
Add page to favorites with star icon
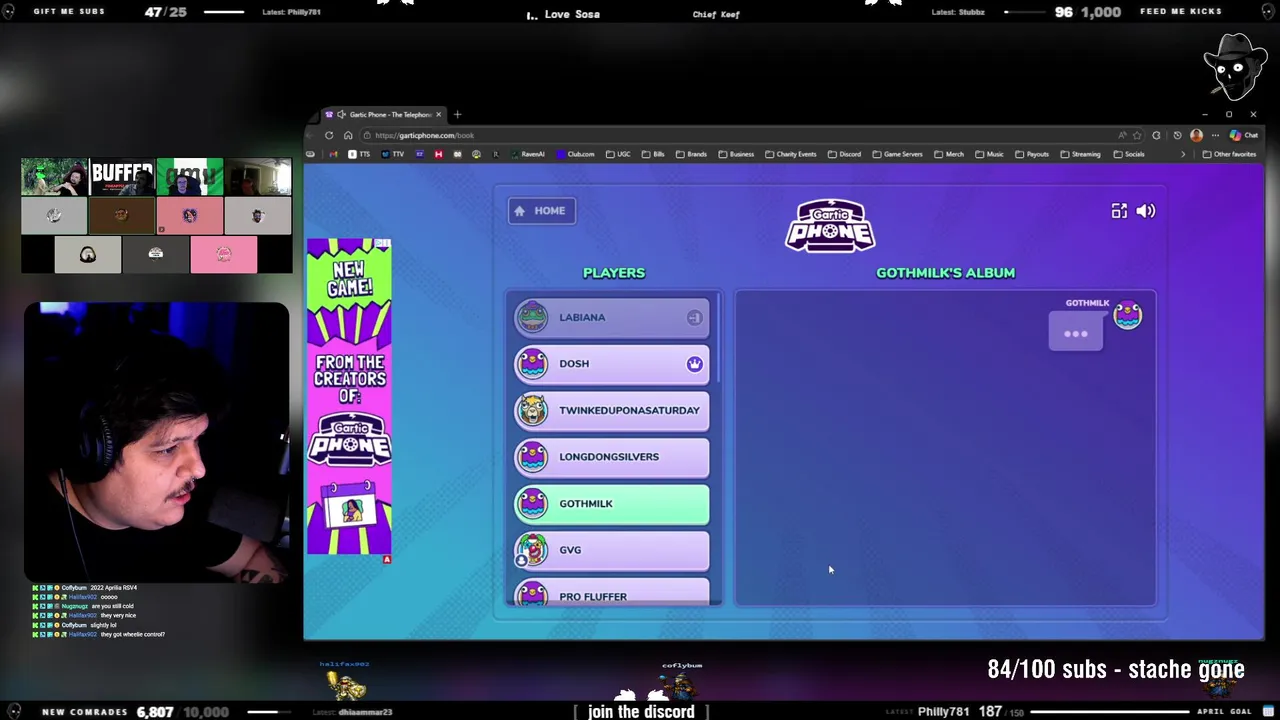(1137, 135)
